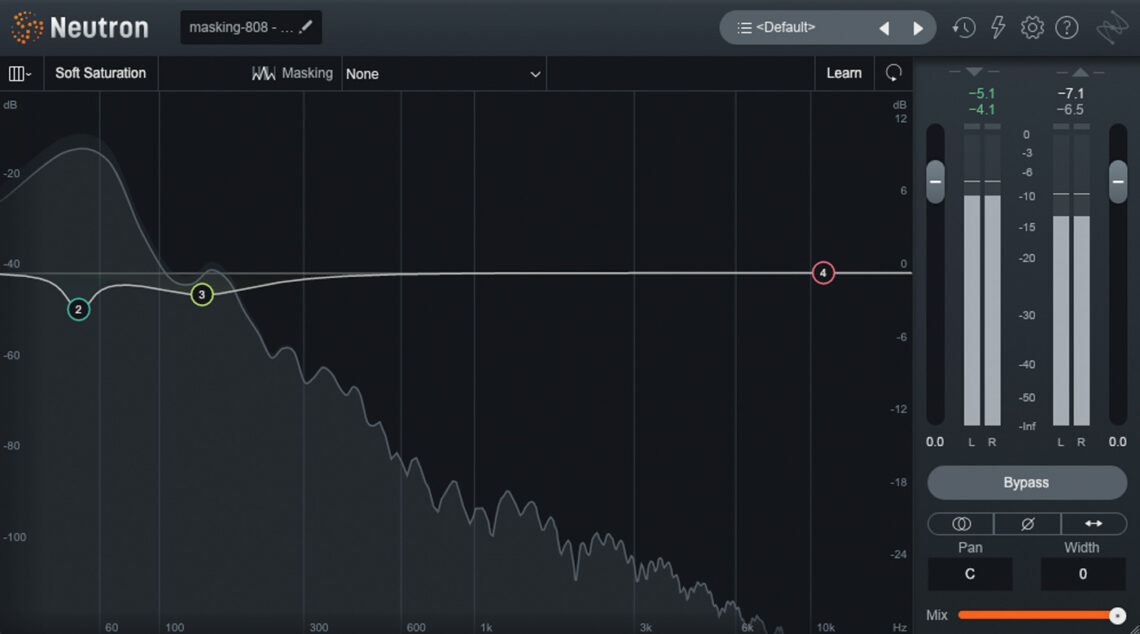The width and height of the screenshot is (1140, 634).
Task: Click the Bypass button
Action: (x=1026, y=483)
